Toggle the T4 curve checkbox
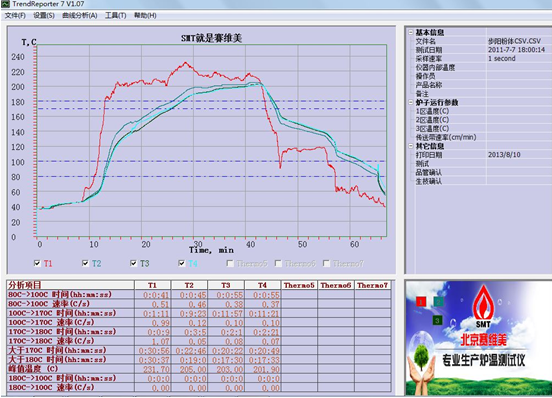 182,263
